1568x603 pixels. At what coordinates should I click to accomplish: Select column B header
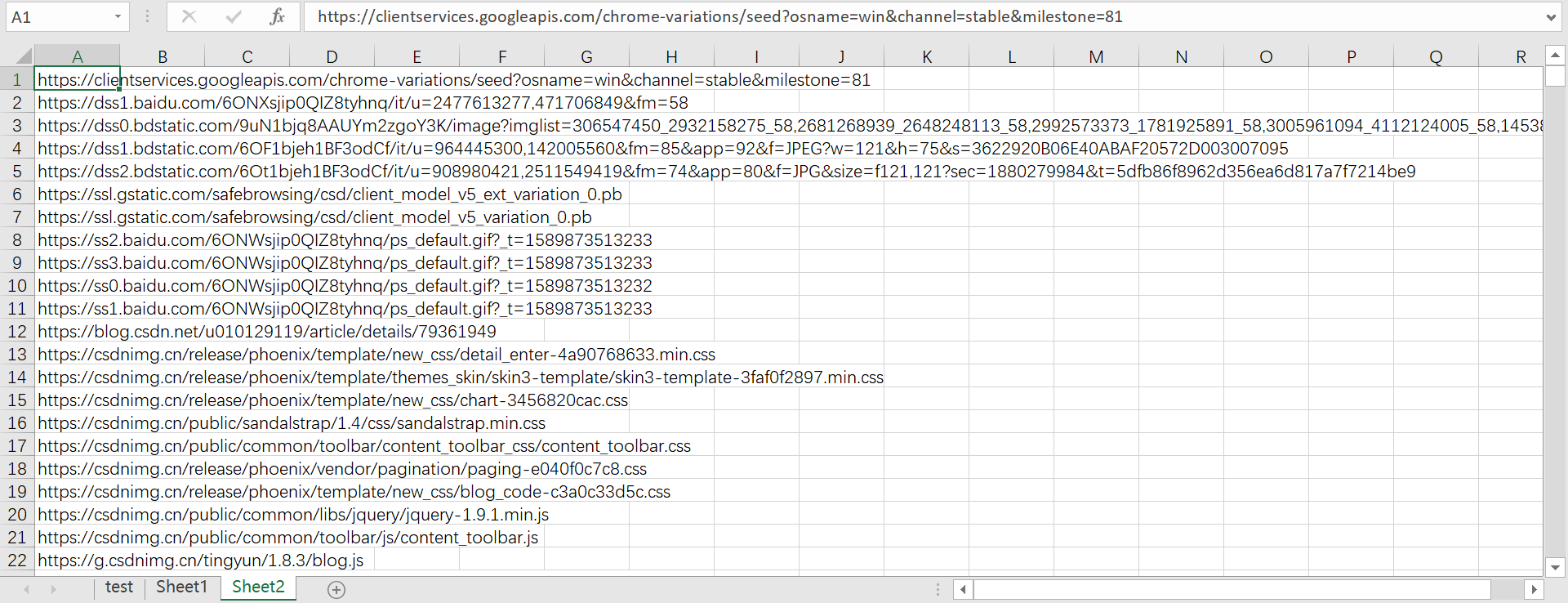click(163, 56)
